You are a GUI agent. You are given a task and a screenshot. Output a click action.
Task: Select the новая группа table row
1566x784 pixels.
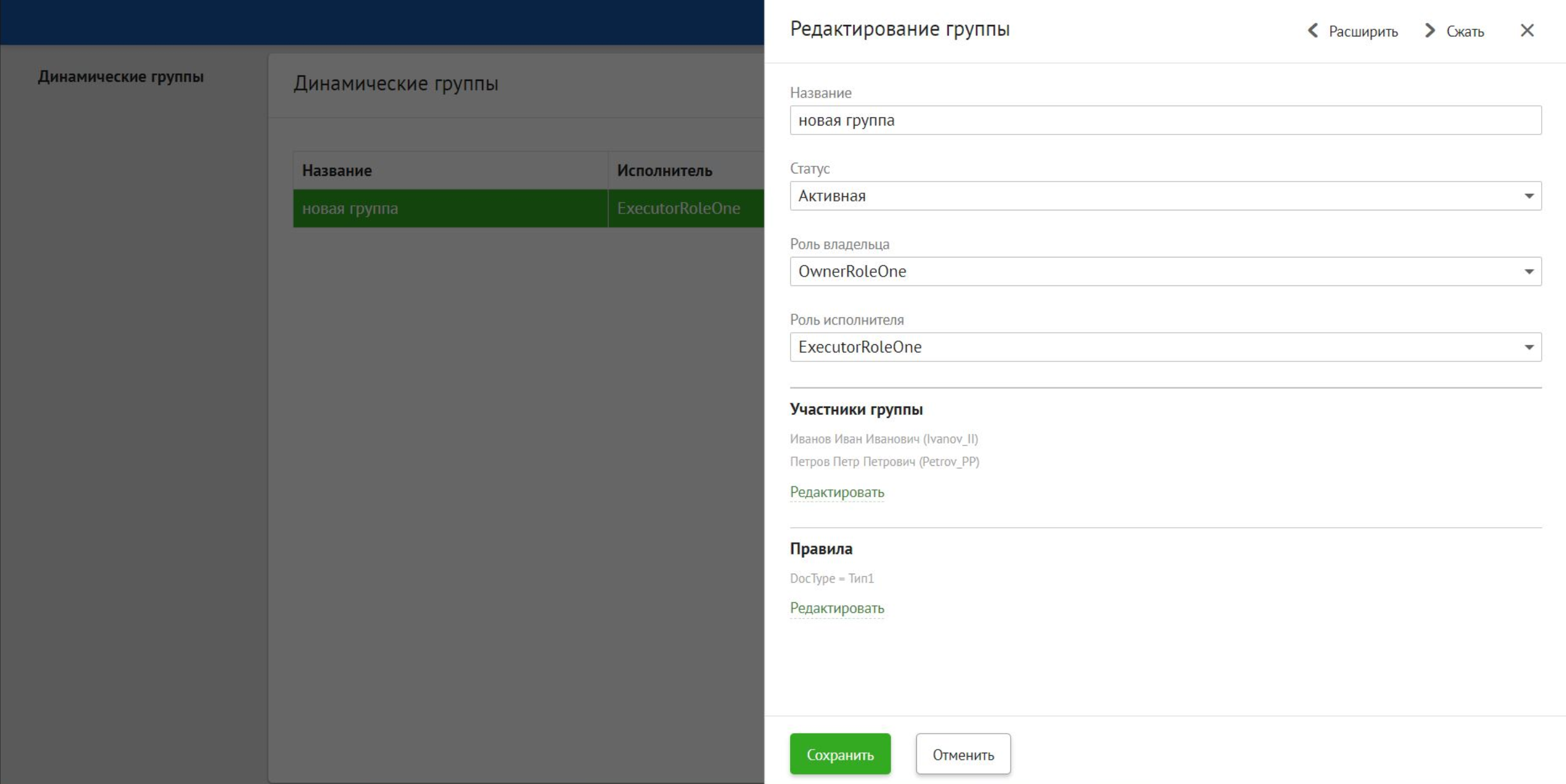pos(446,208)
